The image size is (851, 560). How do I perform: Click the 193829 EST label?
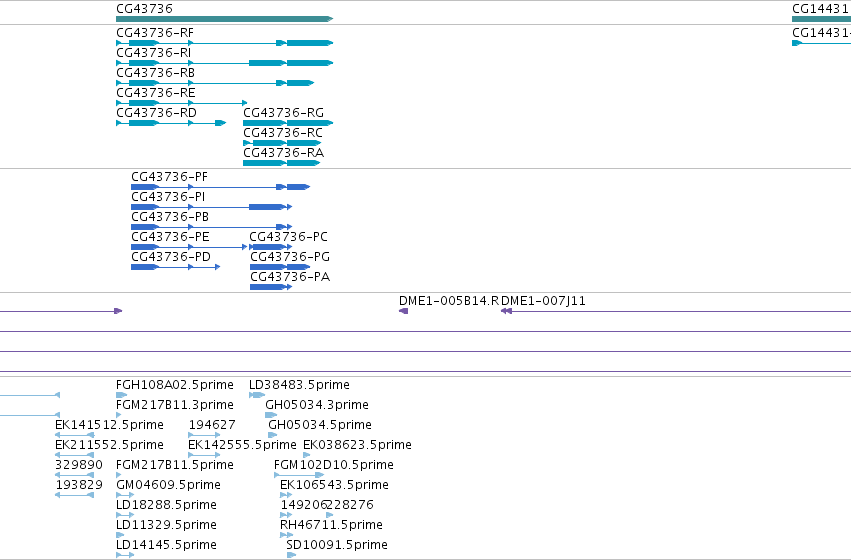(x=79, y=486)
